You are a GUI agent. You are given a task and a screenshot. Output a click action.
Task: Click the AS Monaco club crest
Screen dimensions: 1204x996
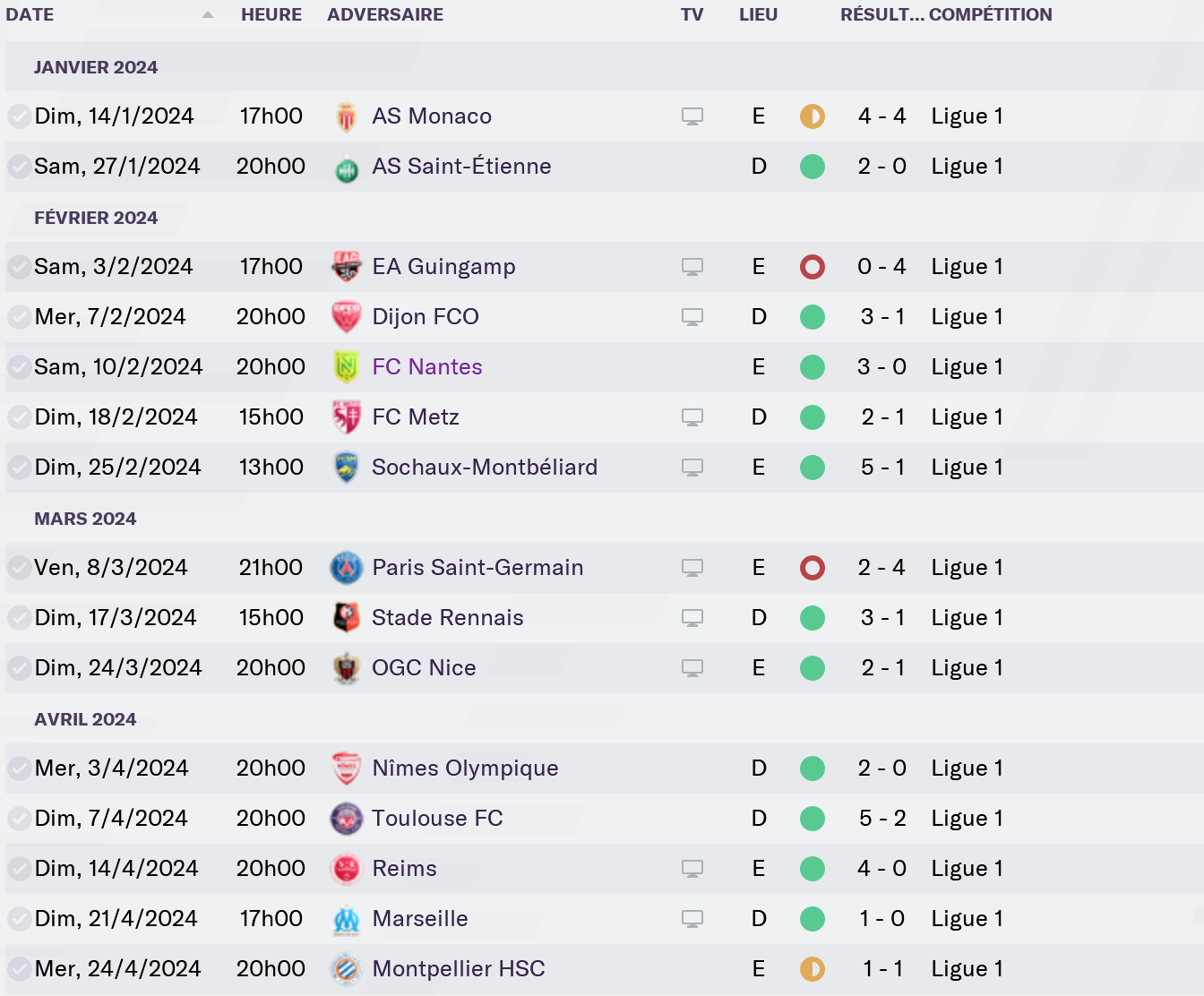tap(347, 116)
